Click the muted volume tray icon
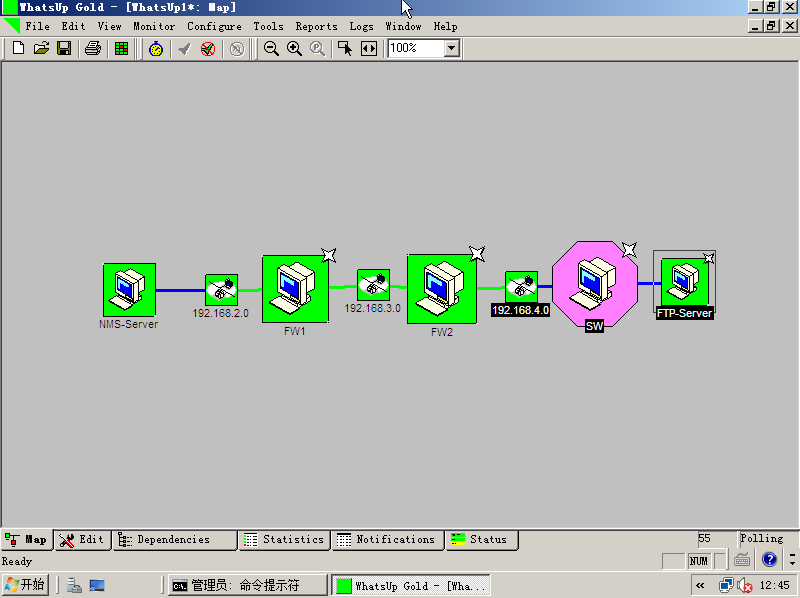This screenshot has height=598, width=800. (745, 585)
